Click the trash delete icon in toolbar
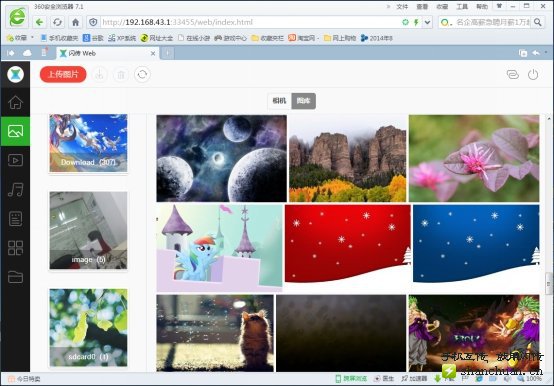This screenshot has height=386, width=554. (x=121, y=75)
